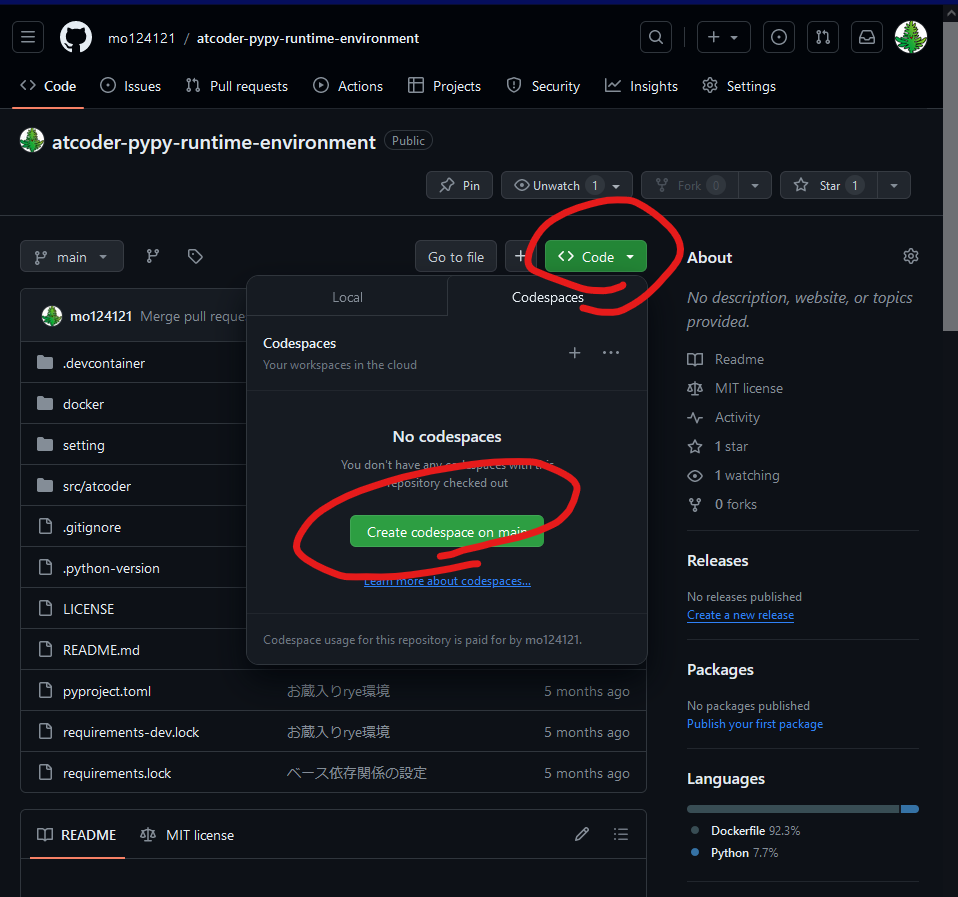958x897 pixels.
Task: Open Learn more about codespaces link
Action: coord(447,581)
